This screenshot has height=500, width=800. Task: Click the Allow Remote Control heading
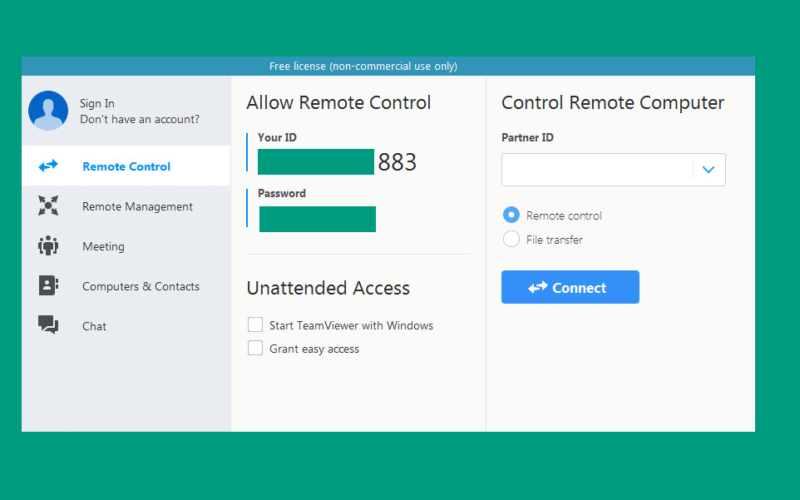339,103
